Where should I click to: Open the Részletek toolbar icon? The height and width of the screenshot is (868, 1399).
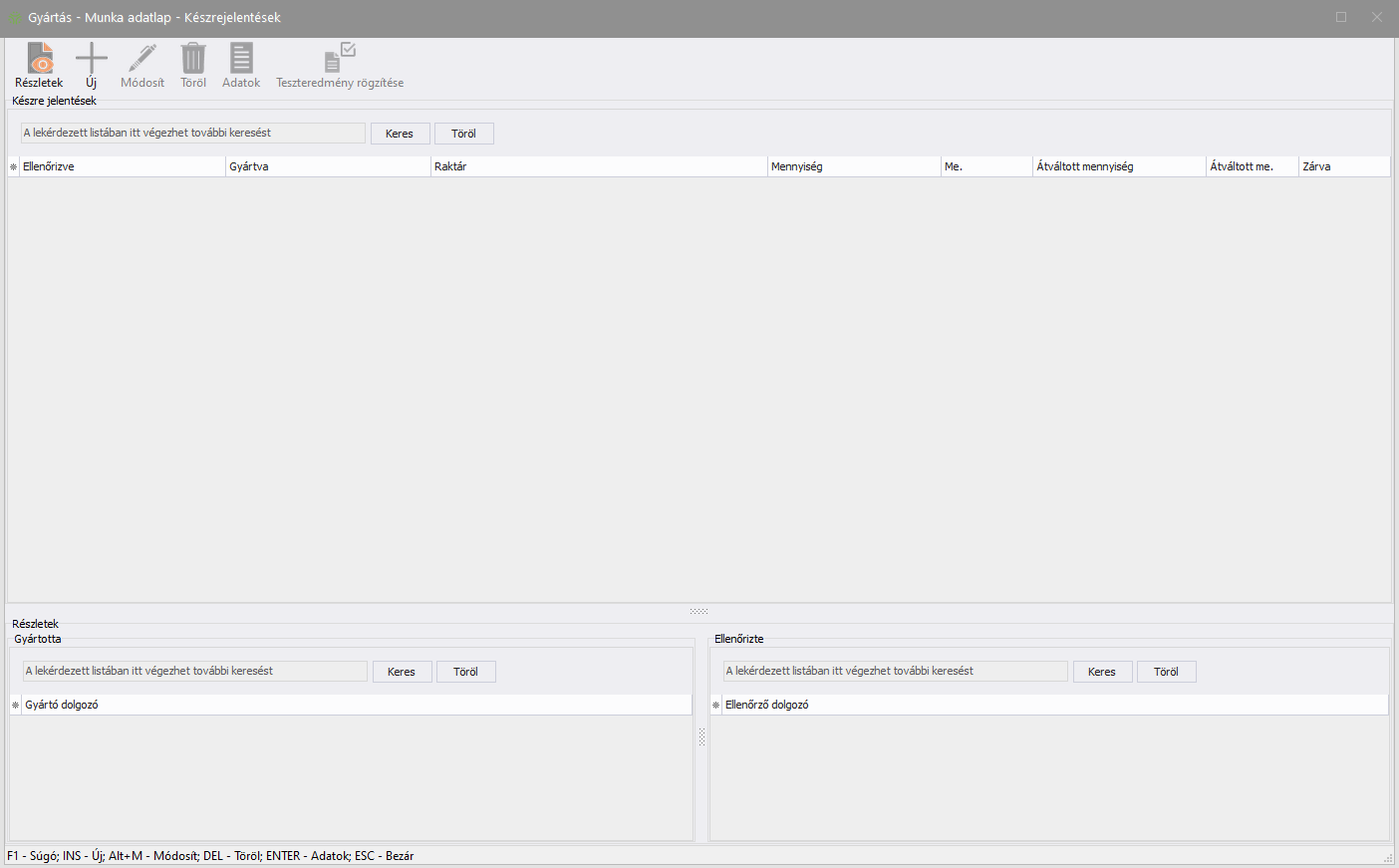tap(39, 59)
